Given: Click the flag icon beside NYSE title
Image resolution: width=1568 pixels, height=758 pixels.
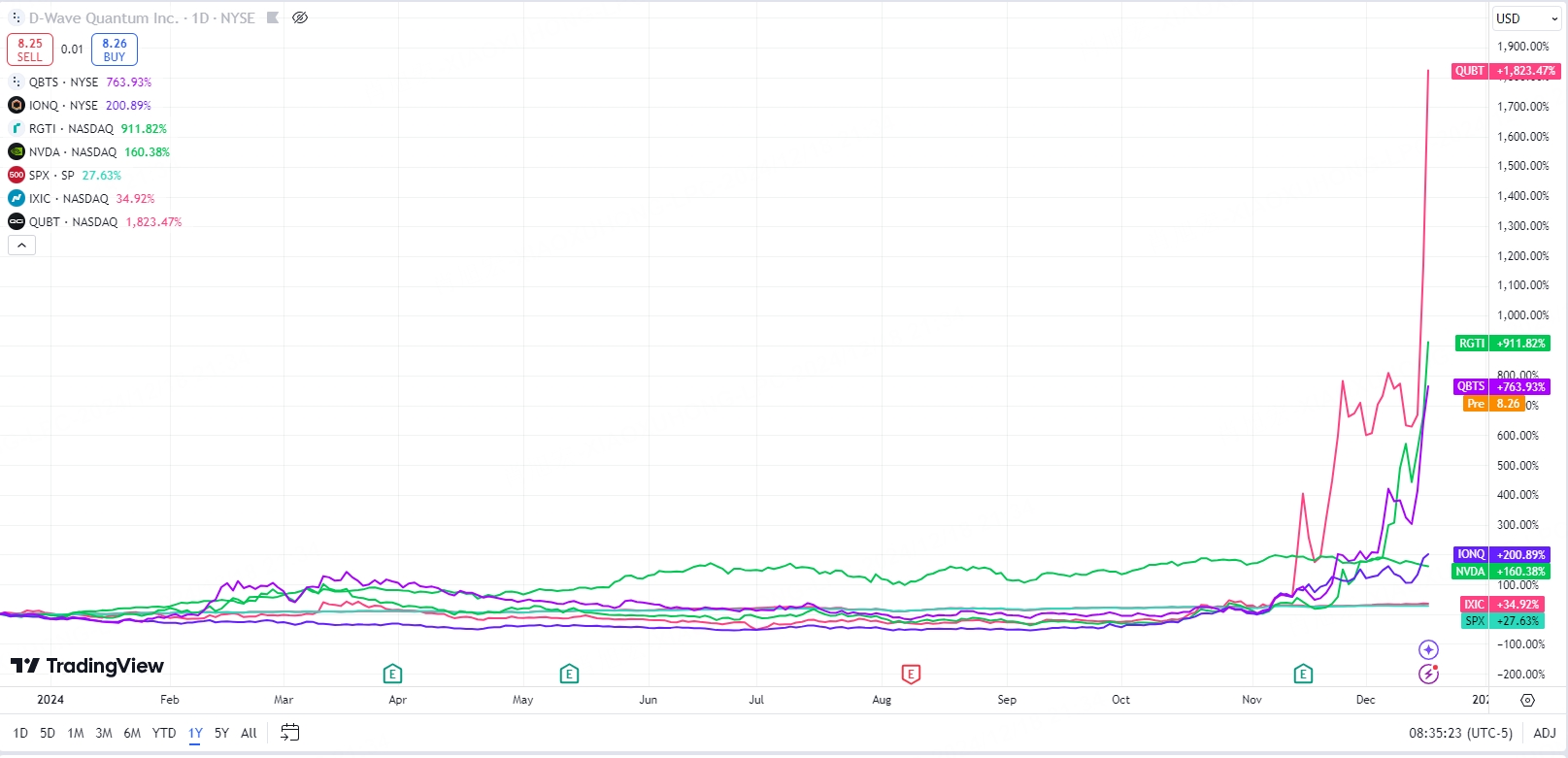Looking at the screenshot, I should coord(273,17).
